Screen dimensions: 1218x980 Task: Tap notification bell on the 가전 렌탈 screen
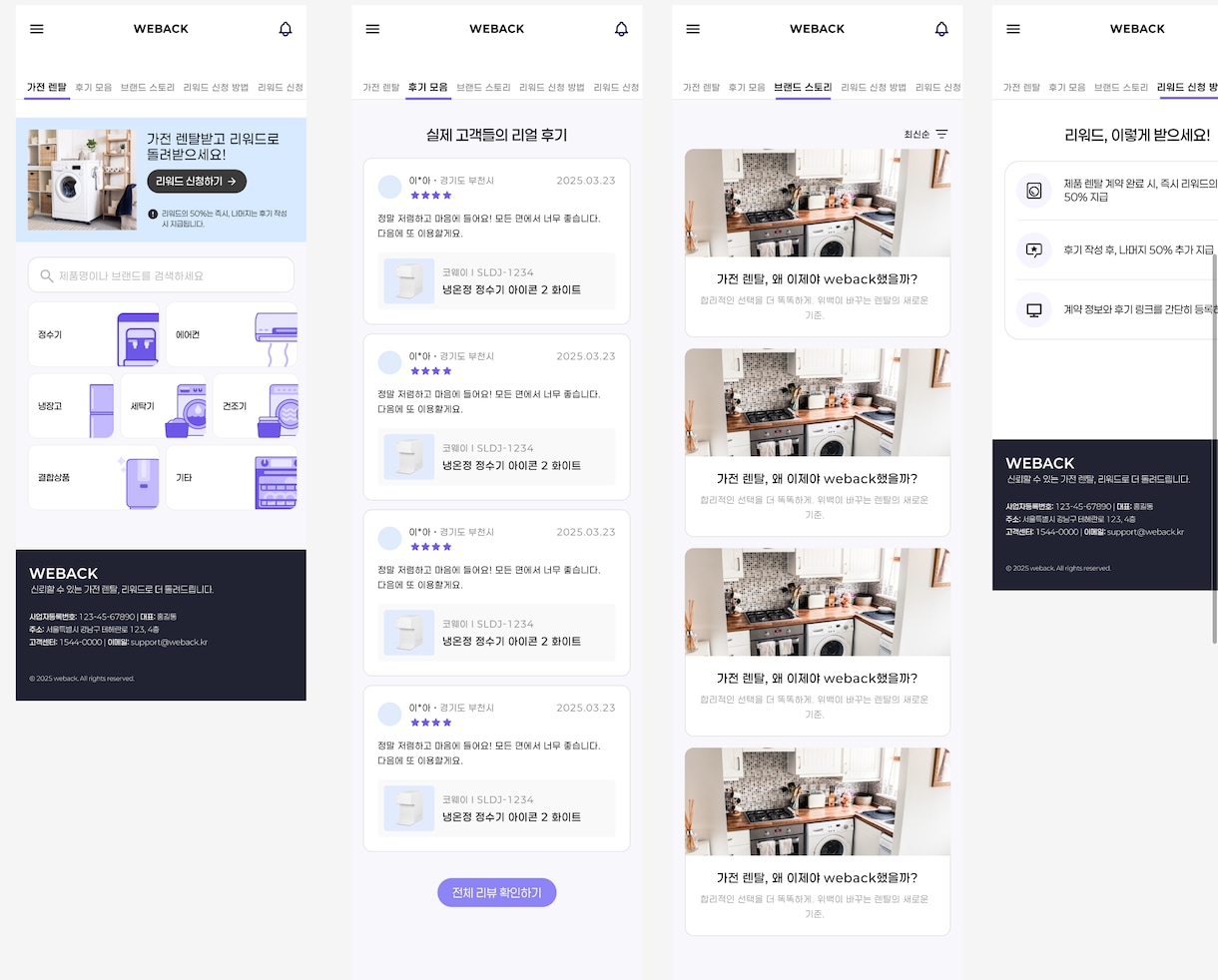[286, 29]
